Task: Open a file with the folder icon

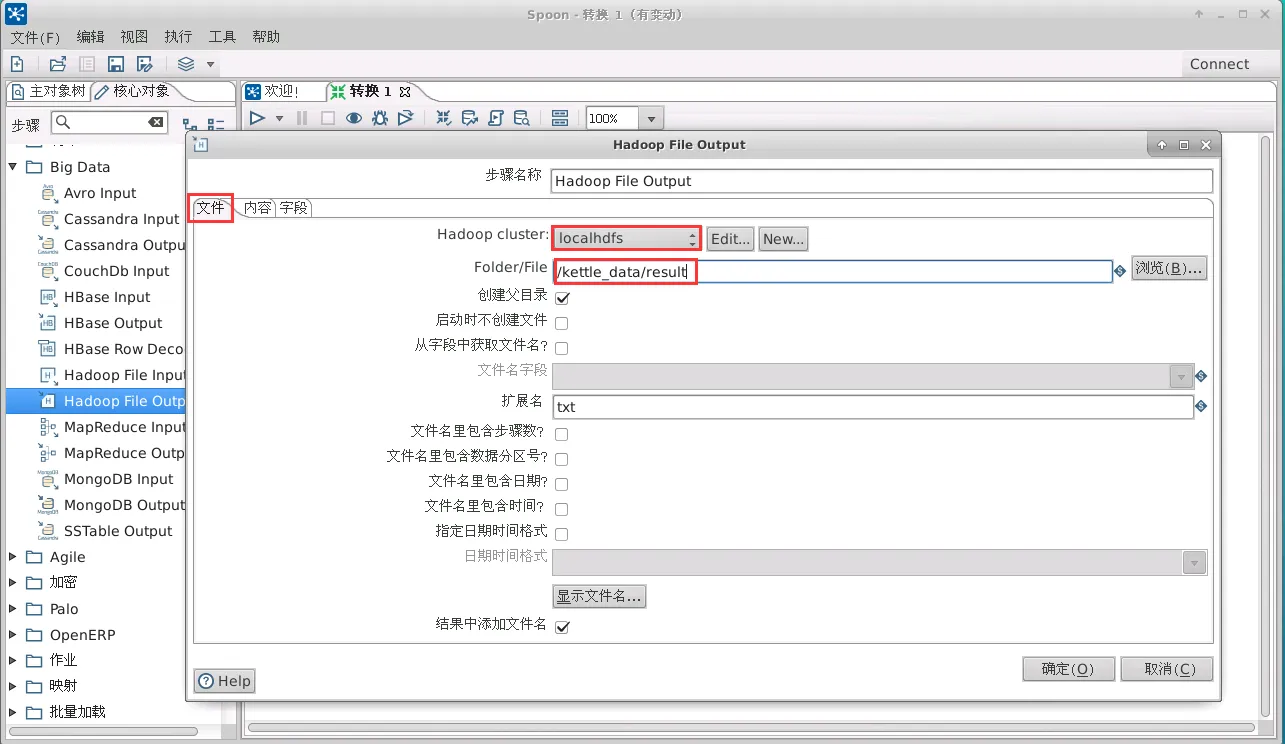Action: (x=58, y=64)
